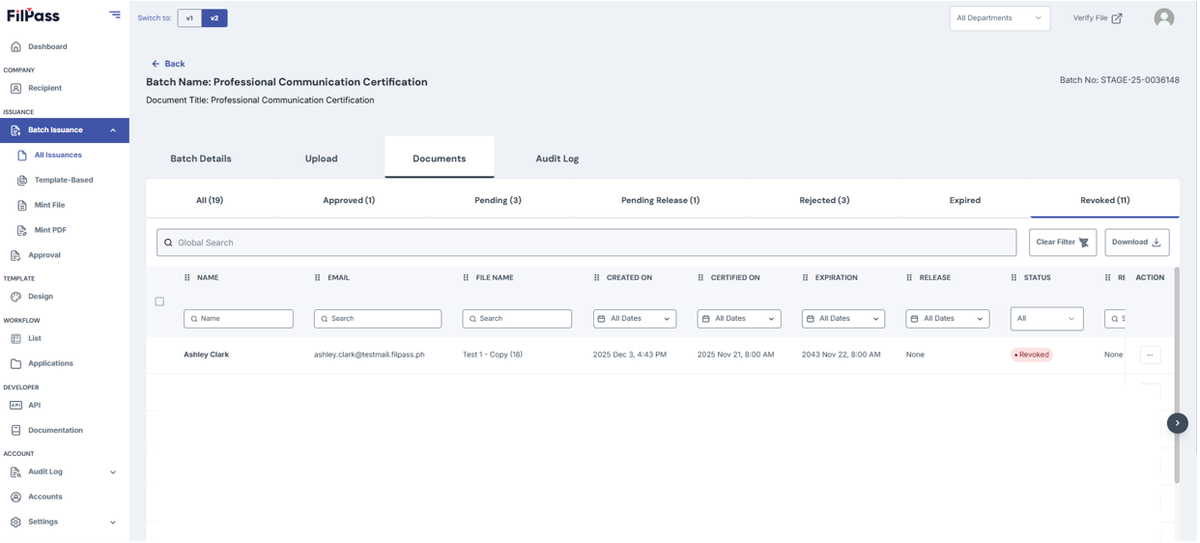Click the Design palette icon
Screen dimensions: 1200x543
point(16,297)
